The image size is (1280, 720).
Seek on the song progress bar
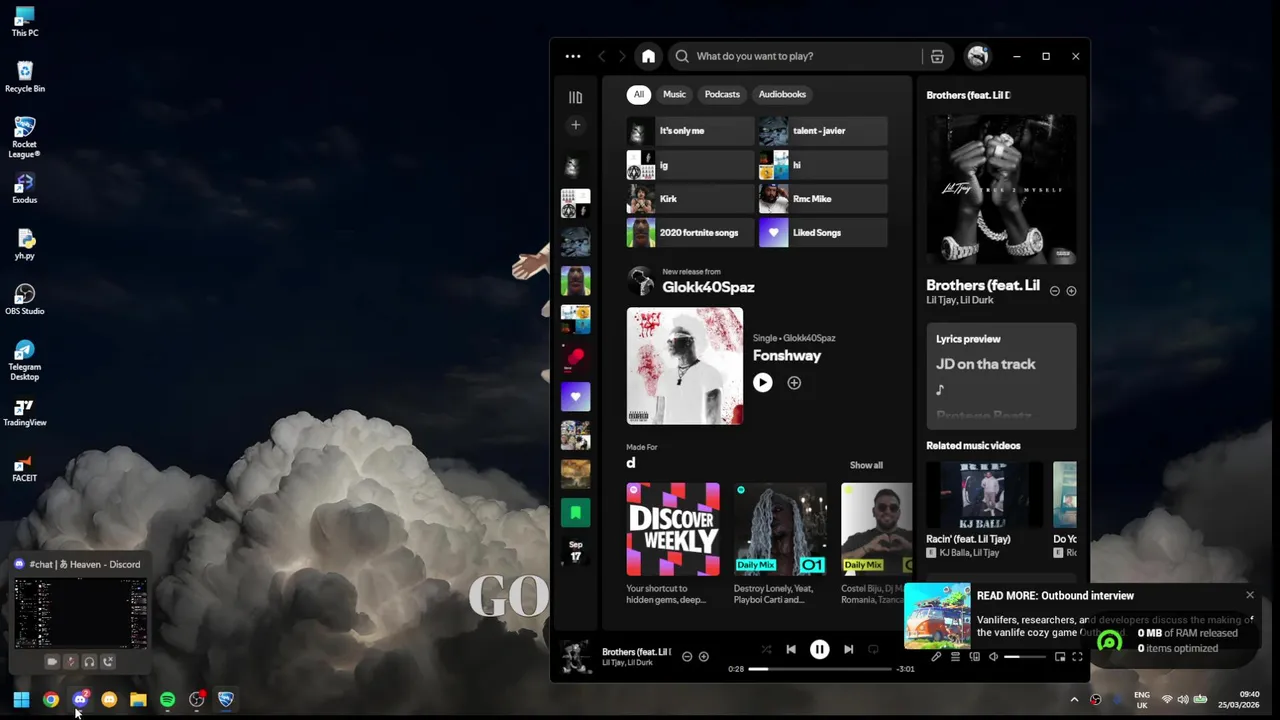[x=819, y=668]
